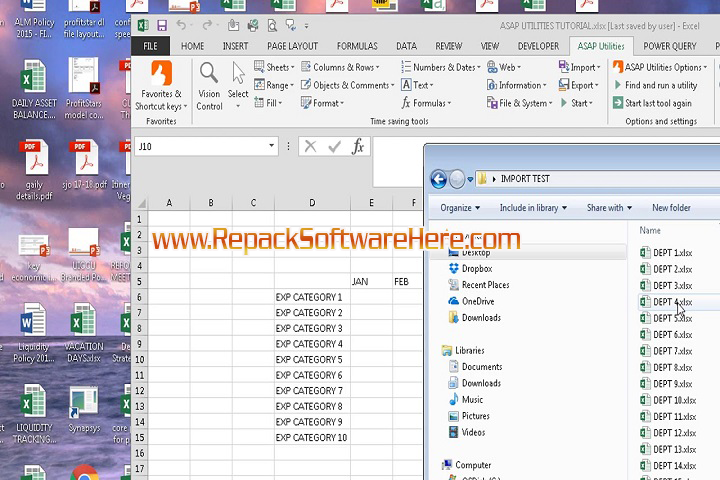
Task: Click the Cancel X in formula bar
Action: coord(310,147)
